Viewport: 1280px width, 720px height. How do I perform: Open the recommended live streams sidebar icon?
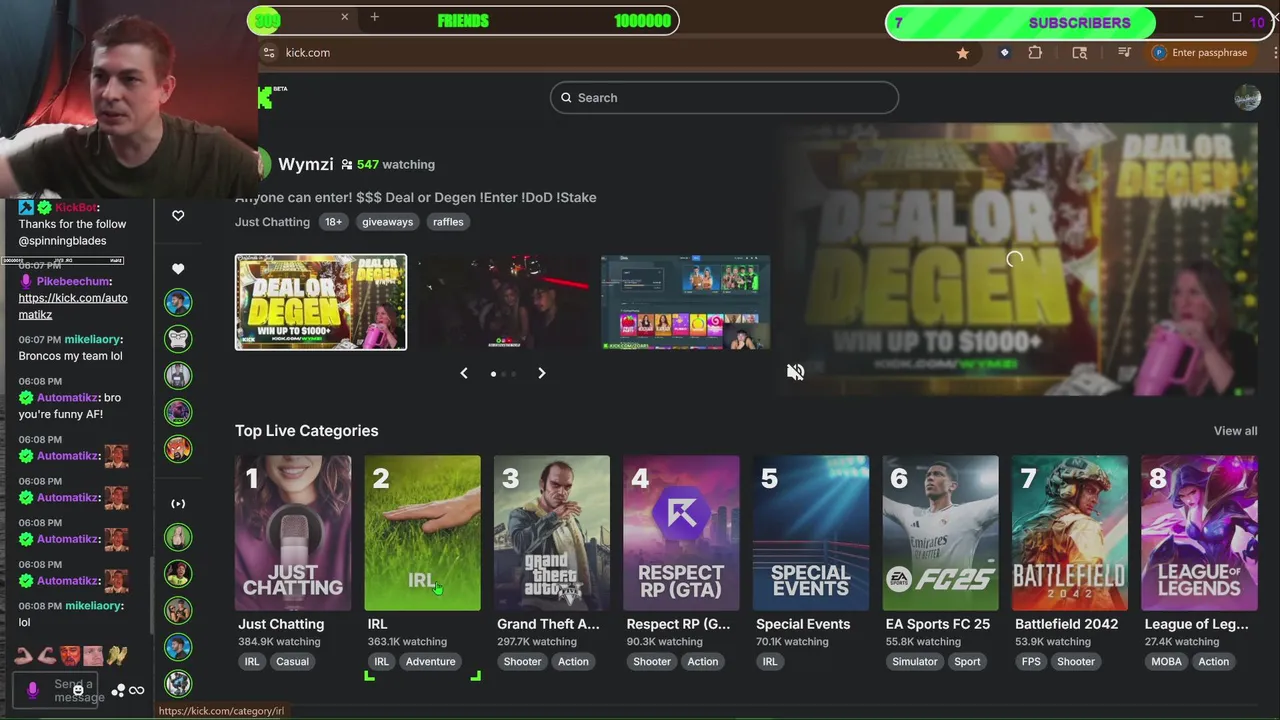point(178,503)
